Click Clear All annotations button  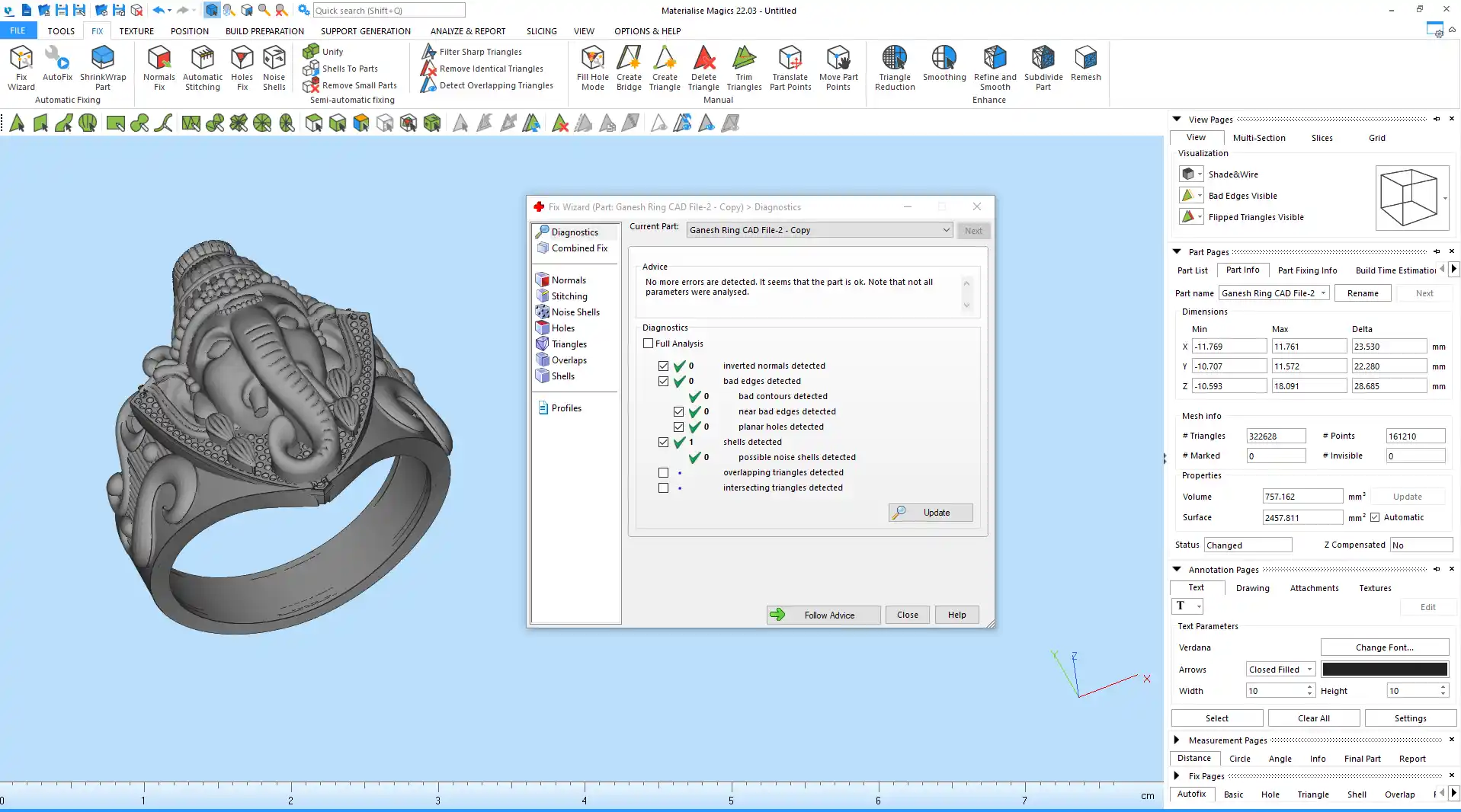[x=1313, y=718]
